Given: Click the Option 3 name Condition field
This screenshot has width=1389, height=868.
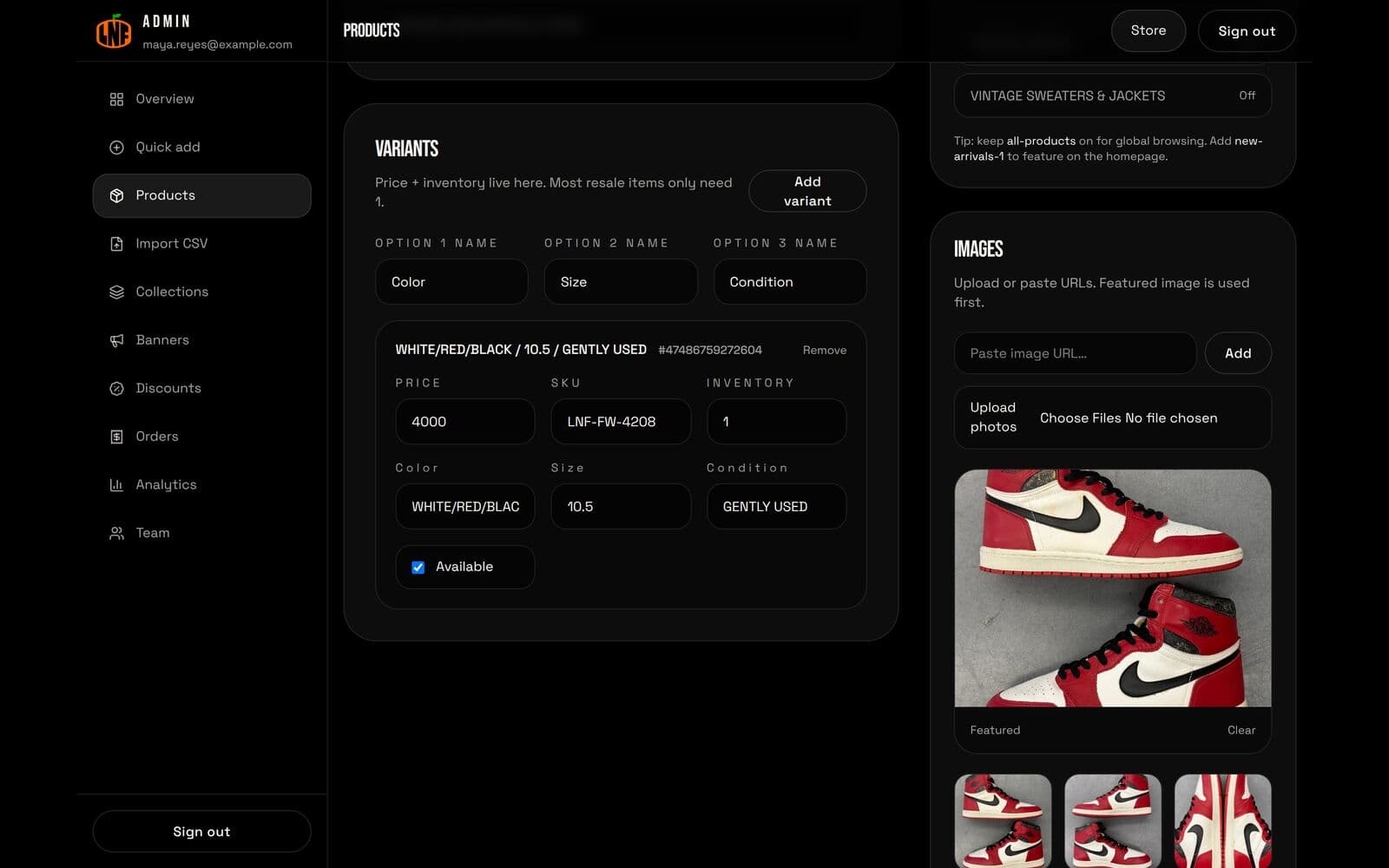Looking at the screenshot, I should pyautogui.click(x=790, y=282).
